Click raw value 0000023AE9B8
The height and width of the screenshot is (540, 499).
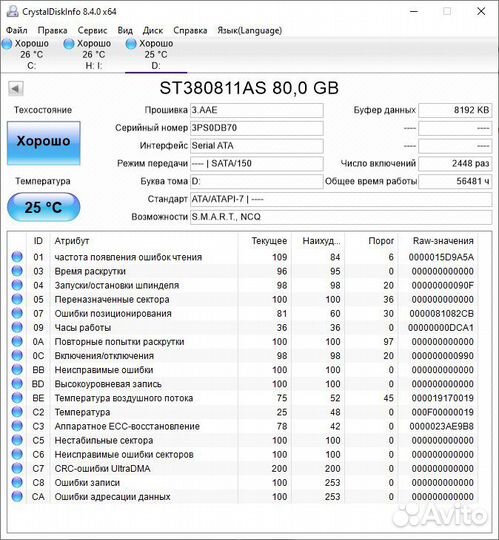coord(441,426)
